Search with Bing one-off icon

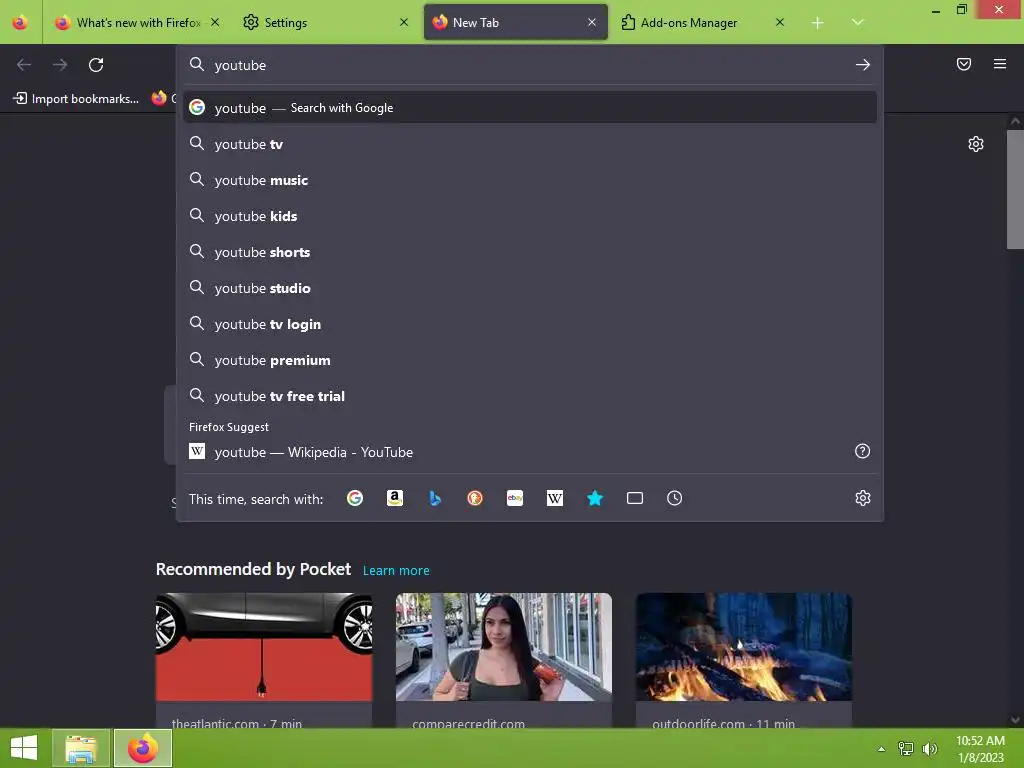pyautogui.click(x=435, y=498)
